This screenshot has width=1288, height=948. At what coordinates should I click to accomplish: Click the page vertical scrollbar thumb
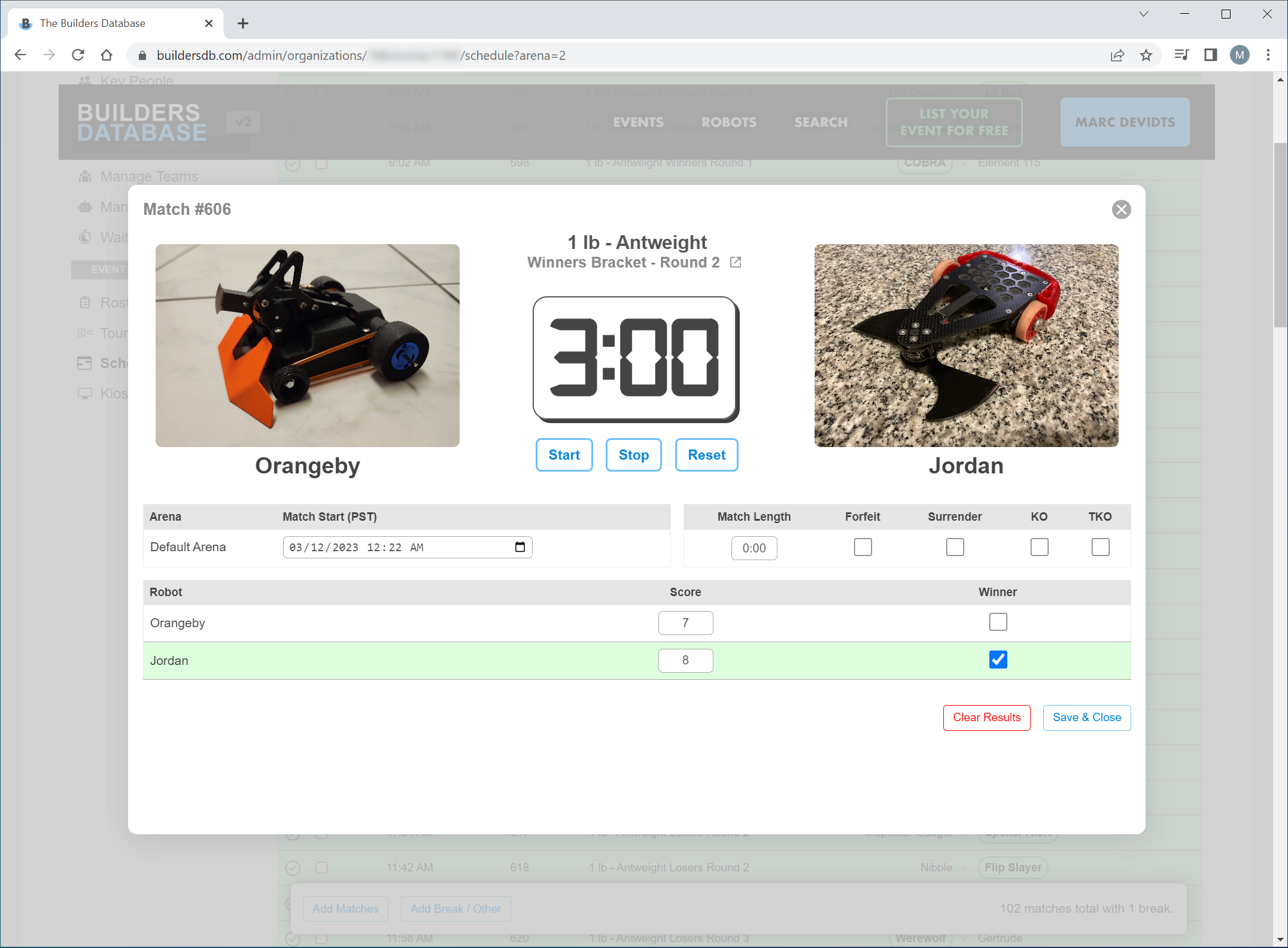pyautogui.click(x=1280, y=235)
